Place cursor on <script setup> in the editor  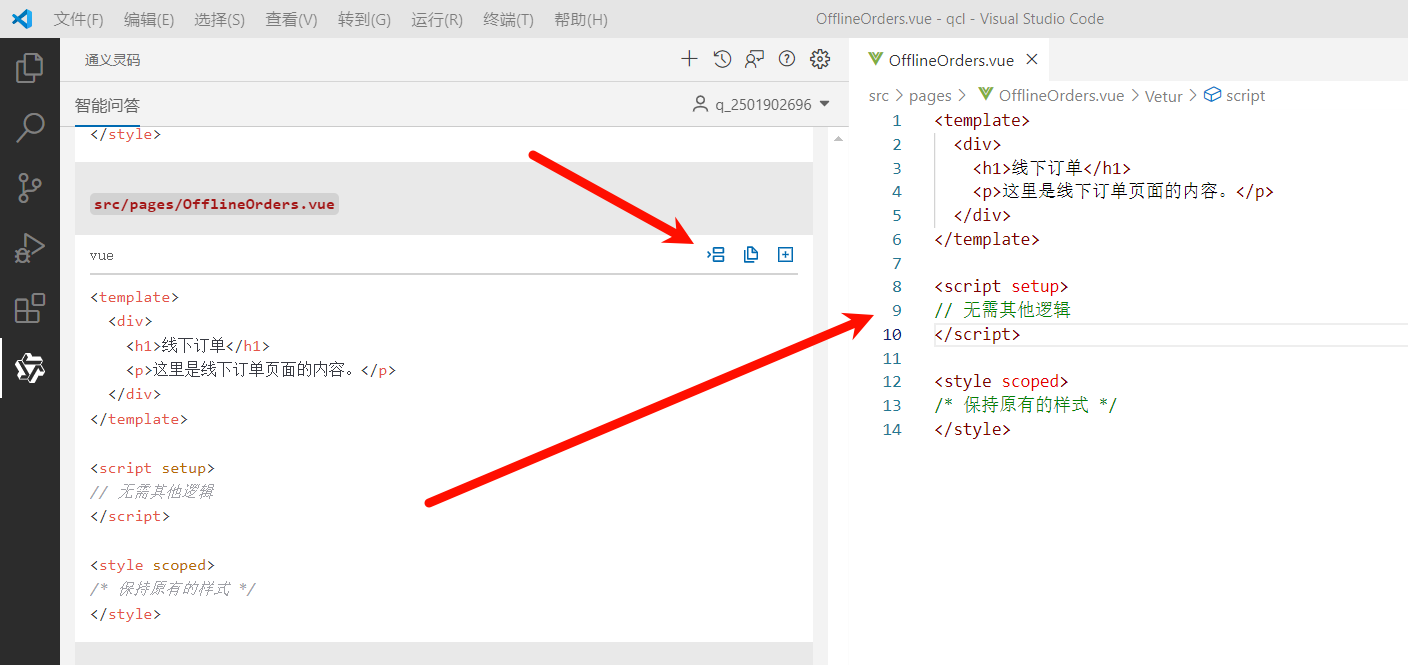(x=1001, y=286)
